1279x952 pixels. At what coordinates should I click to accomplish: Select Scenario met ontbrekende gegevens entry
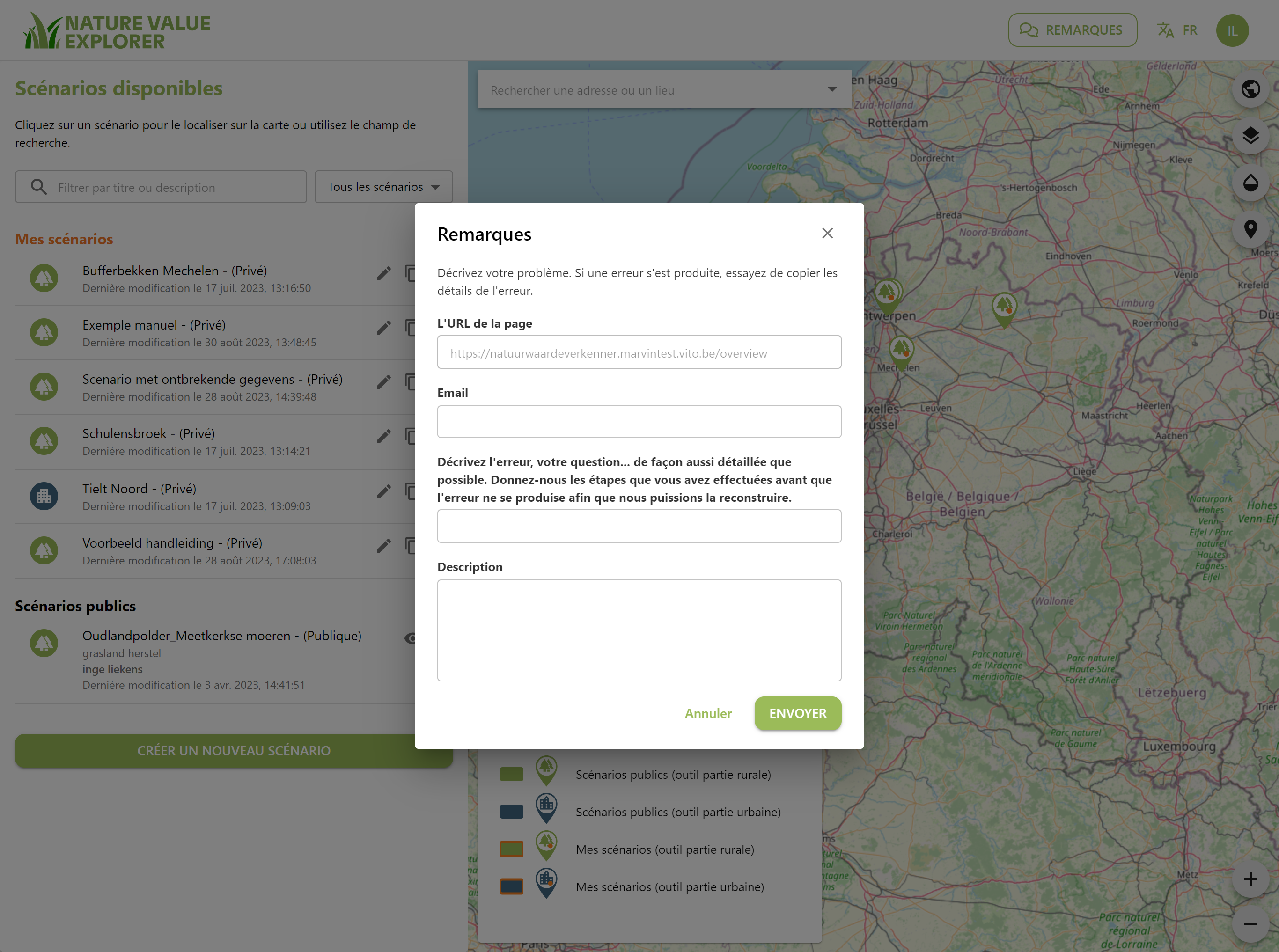click(x=213, y=379)
